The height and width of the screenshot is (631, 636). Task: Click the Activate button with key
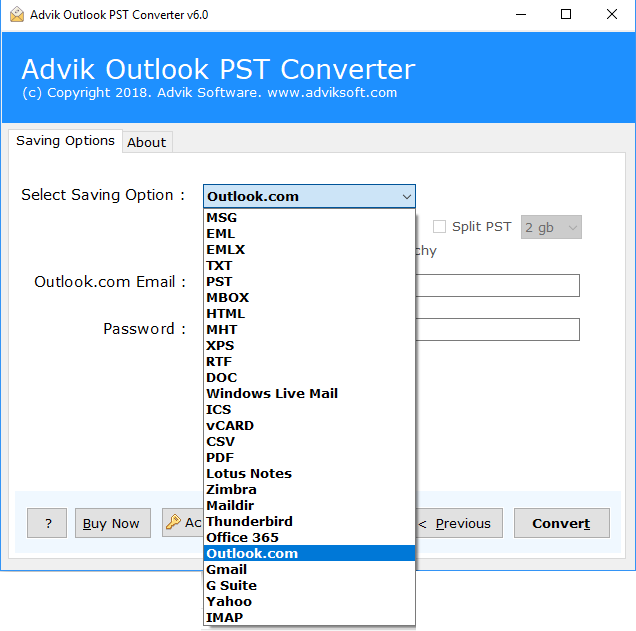pos(183,523)
